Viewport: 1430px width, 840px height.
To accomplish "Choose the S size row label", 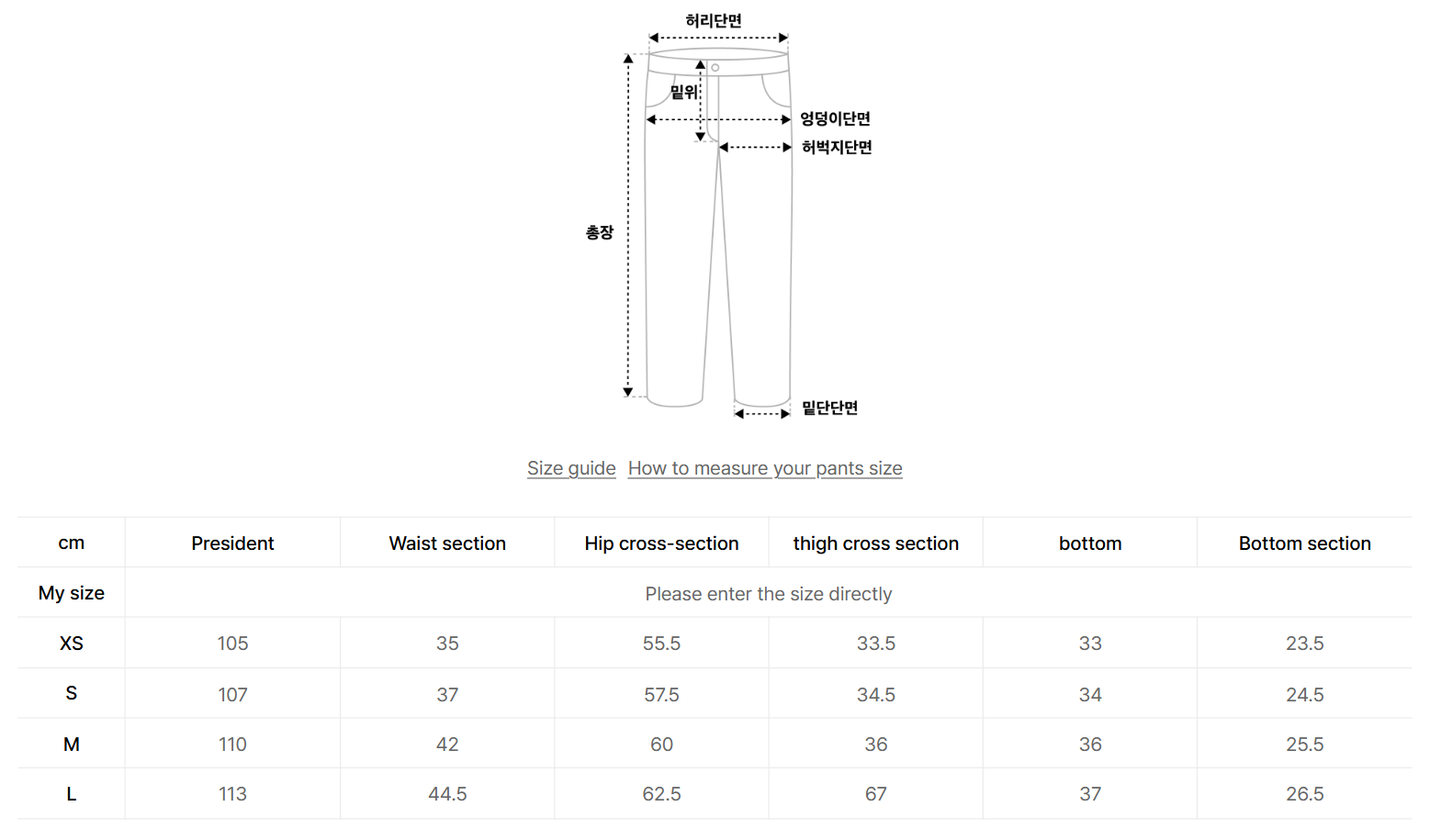I will 72,693.
